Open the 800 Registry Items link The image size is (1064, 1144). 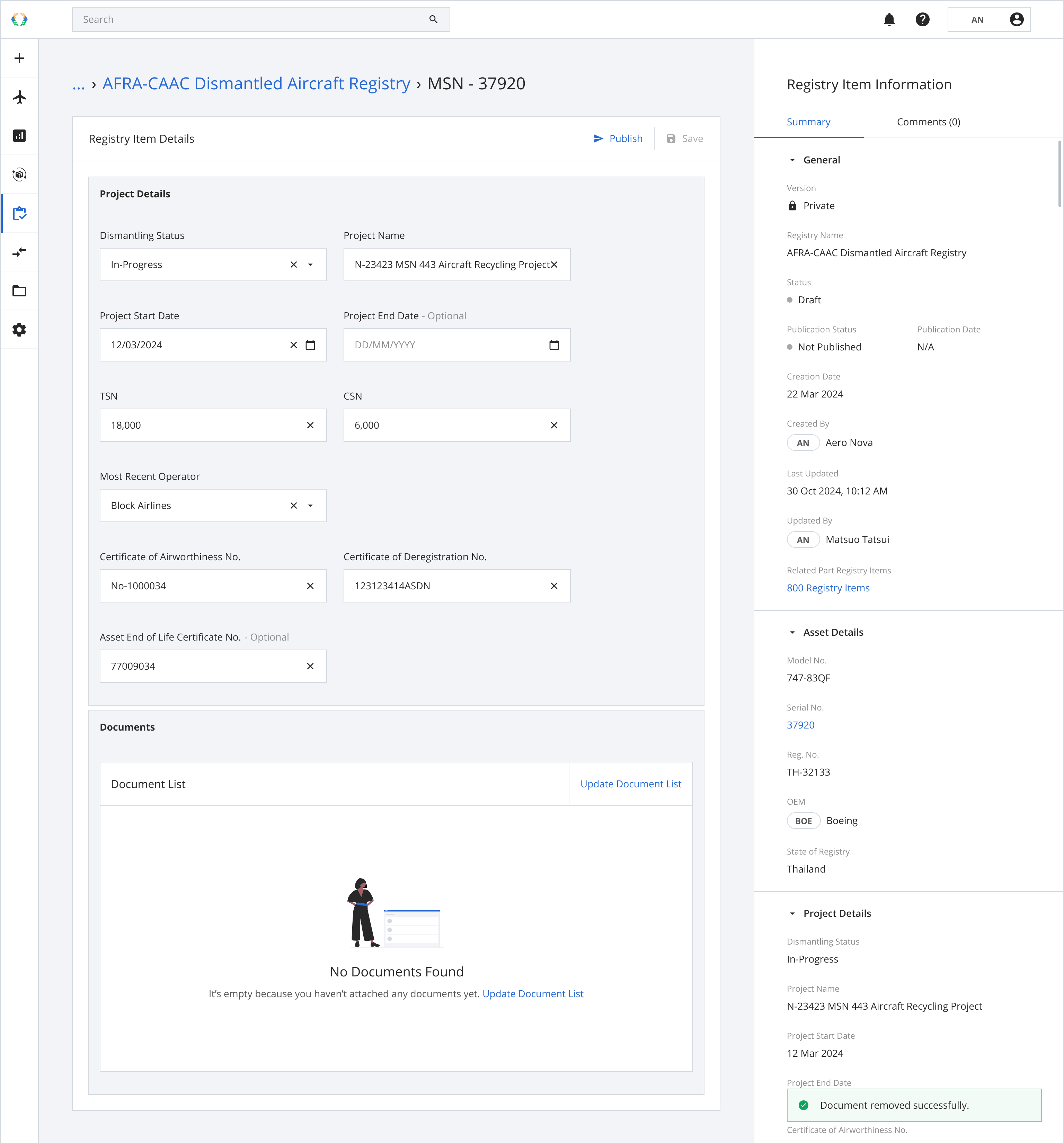point(828,588)
